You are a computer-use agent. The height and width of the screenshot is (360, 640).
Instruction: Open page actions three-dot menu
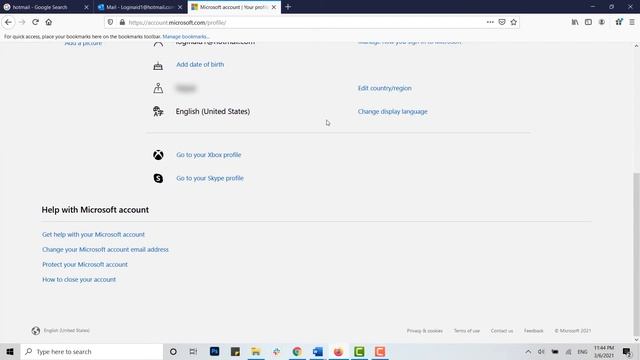point(490,22)
